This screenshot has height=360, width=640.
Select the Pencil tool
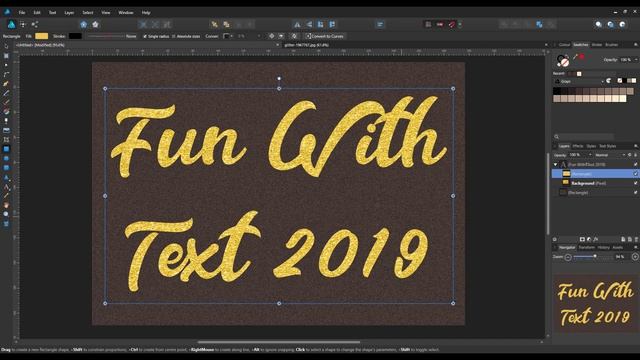tap(6, 93)
